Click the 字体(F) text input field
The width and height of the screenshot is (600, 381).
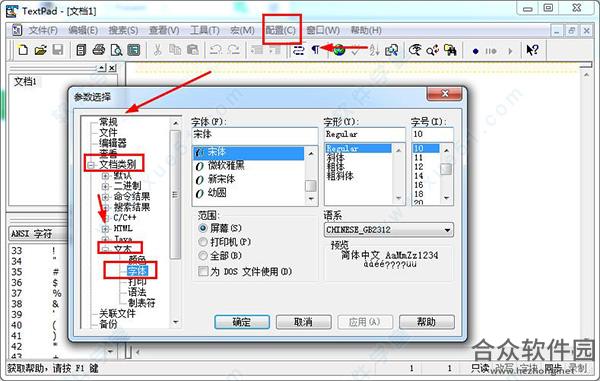coord(254,134)
